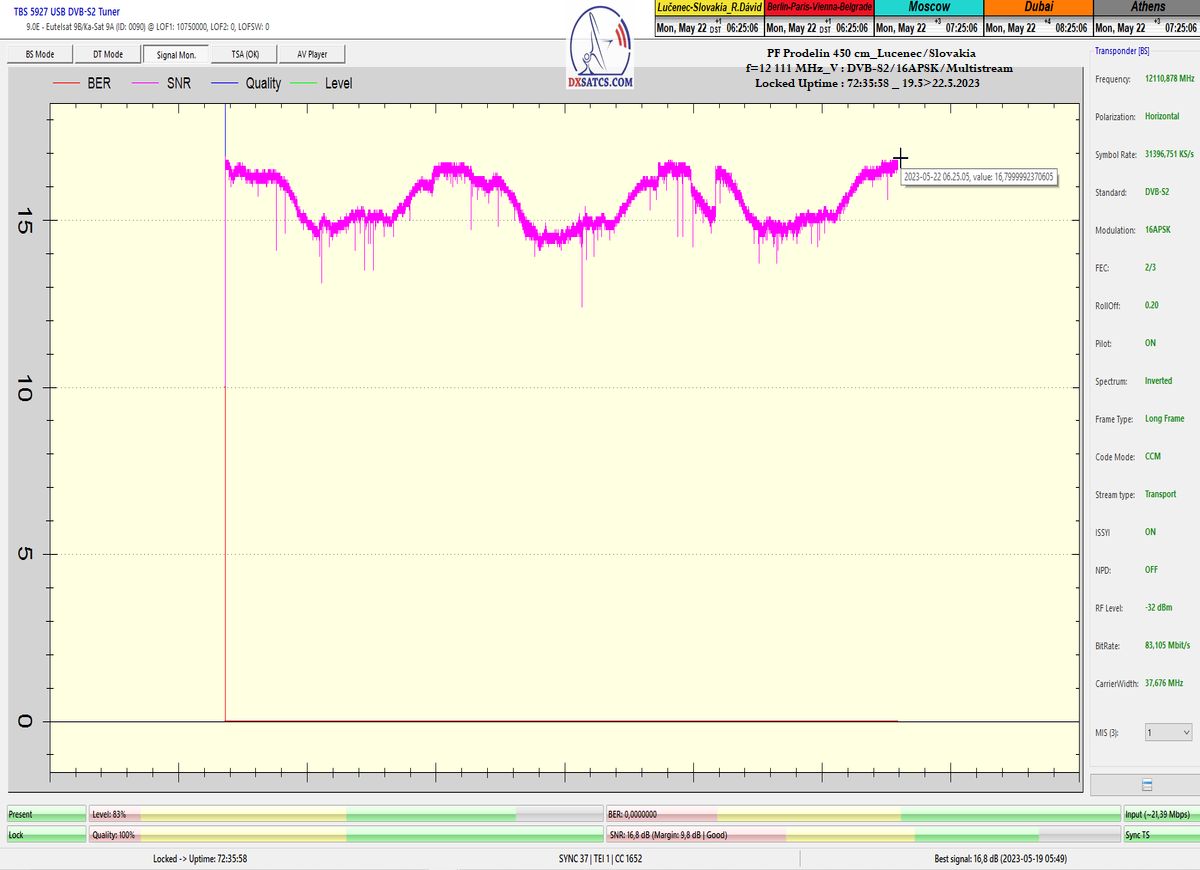The width and height of the screenshot is (1200, 870).
Task: Click the Sync TS status indicator
Action: pyautogui.click(x=1159, y=834)
